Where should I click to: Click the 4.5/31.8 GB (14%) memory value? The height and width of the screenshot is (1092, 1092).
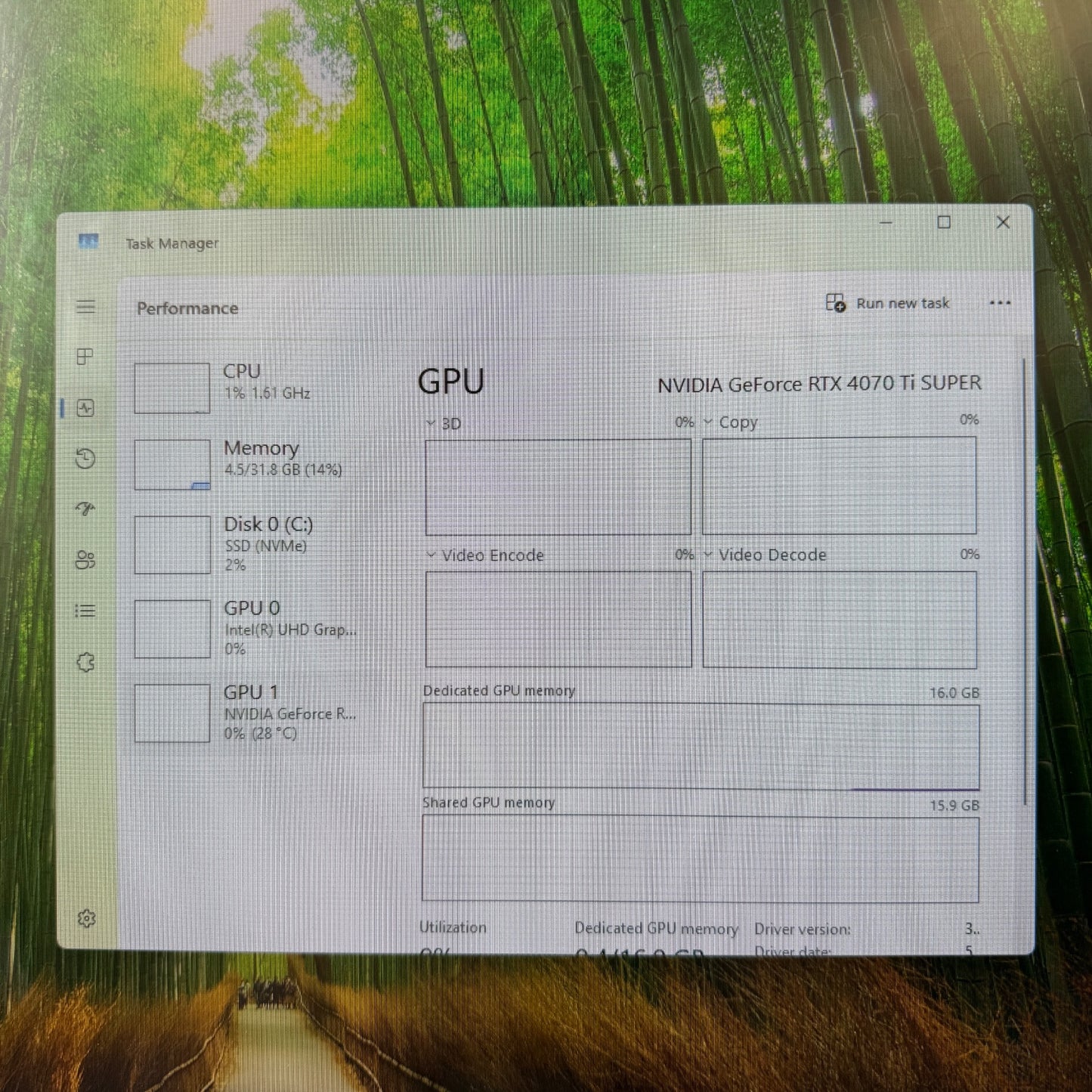pos(283,469)
